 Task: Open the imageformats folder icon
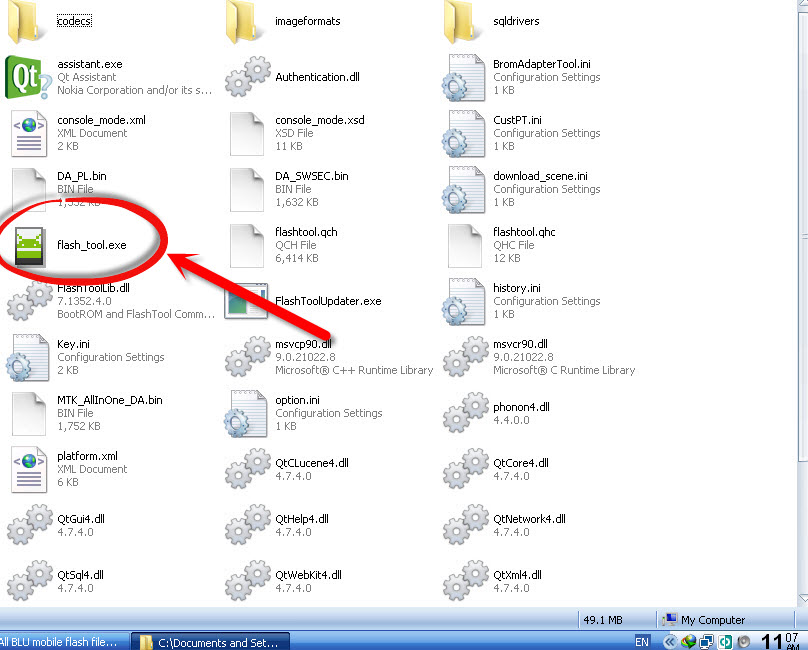point(242,21)
